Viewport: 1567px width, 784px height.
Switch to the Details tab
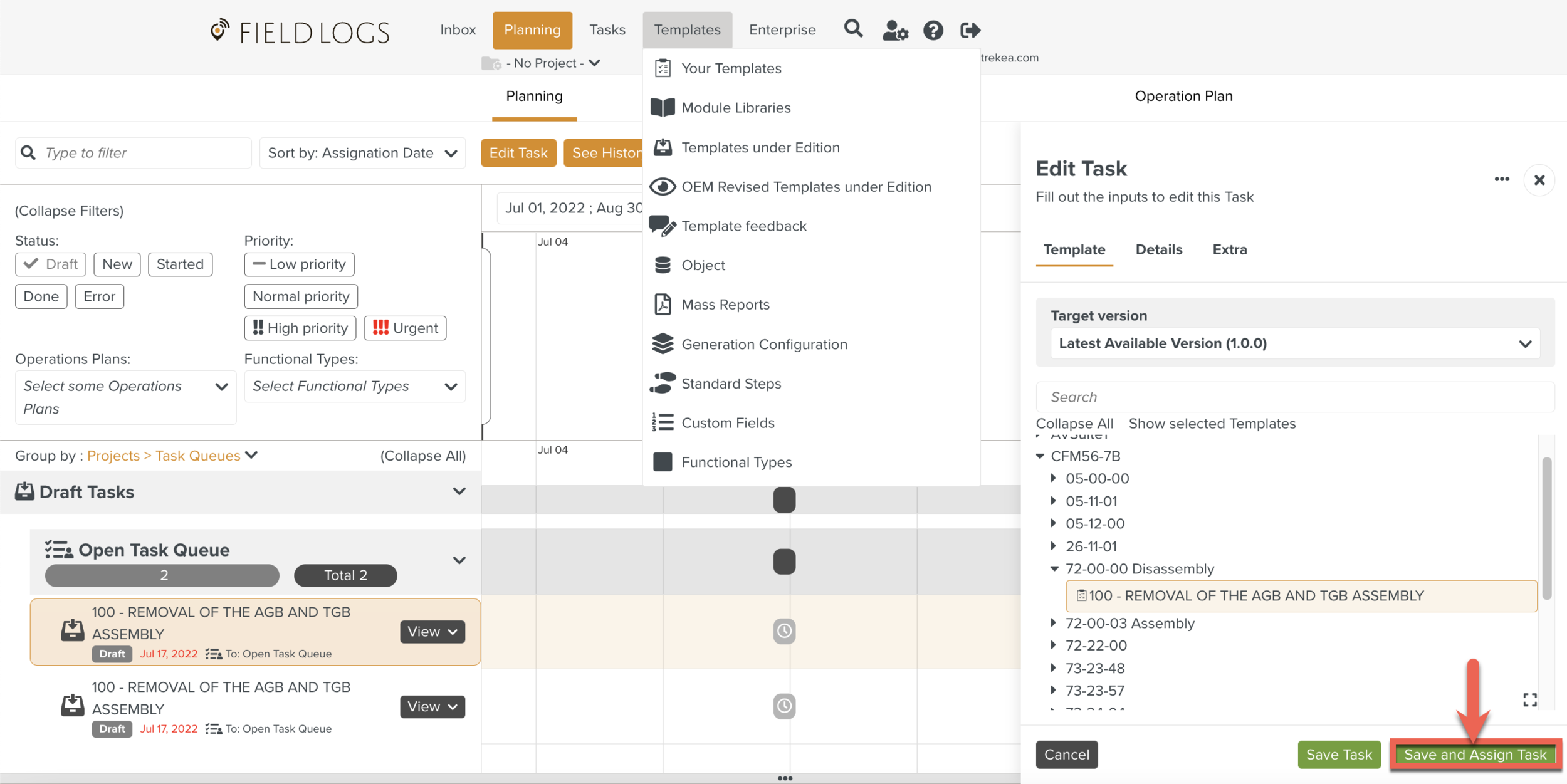[1158, 250]
